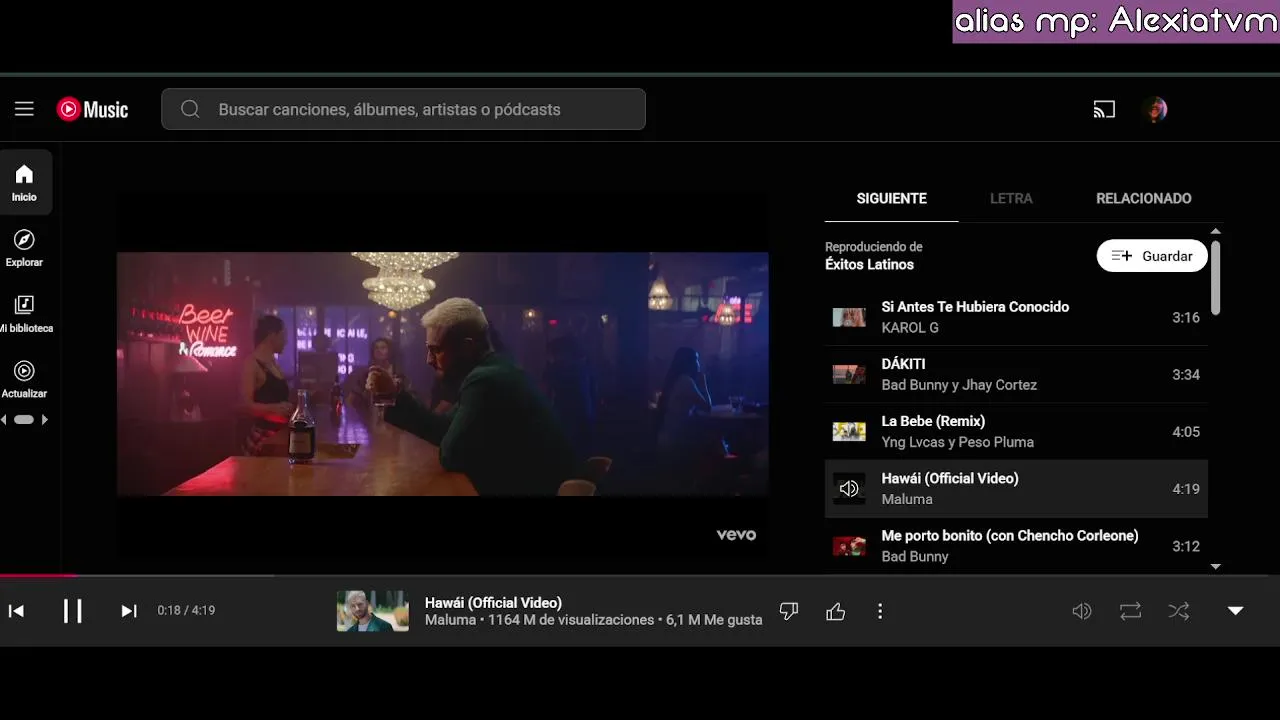Viewport: 1280px width, 720px height.
Task: Click the 3:16 duration of KAROL G song
Action: 1186,317
